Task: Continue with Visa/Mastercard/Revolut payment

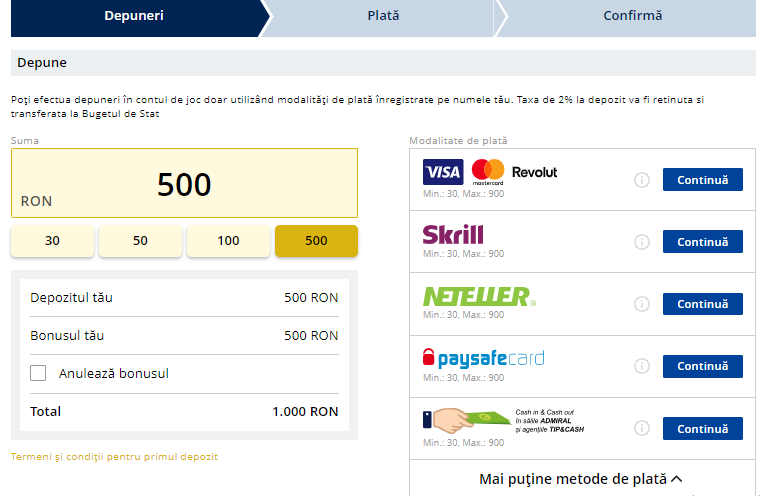Action: click(x=702, y=180)
